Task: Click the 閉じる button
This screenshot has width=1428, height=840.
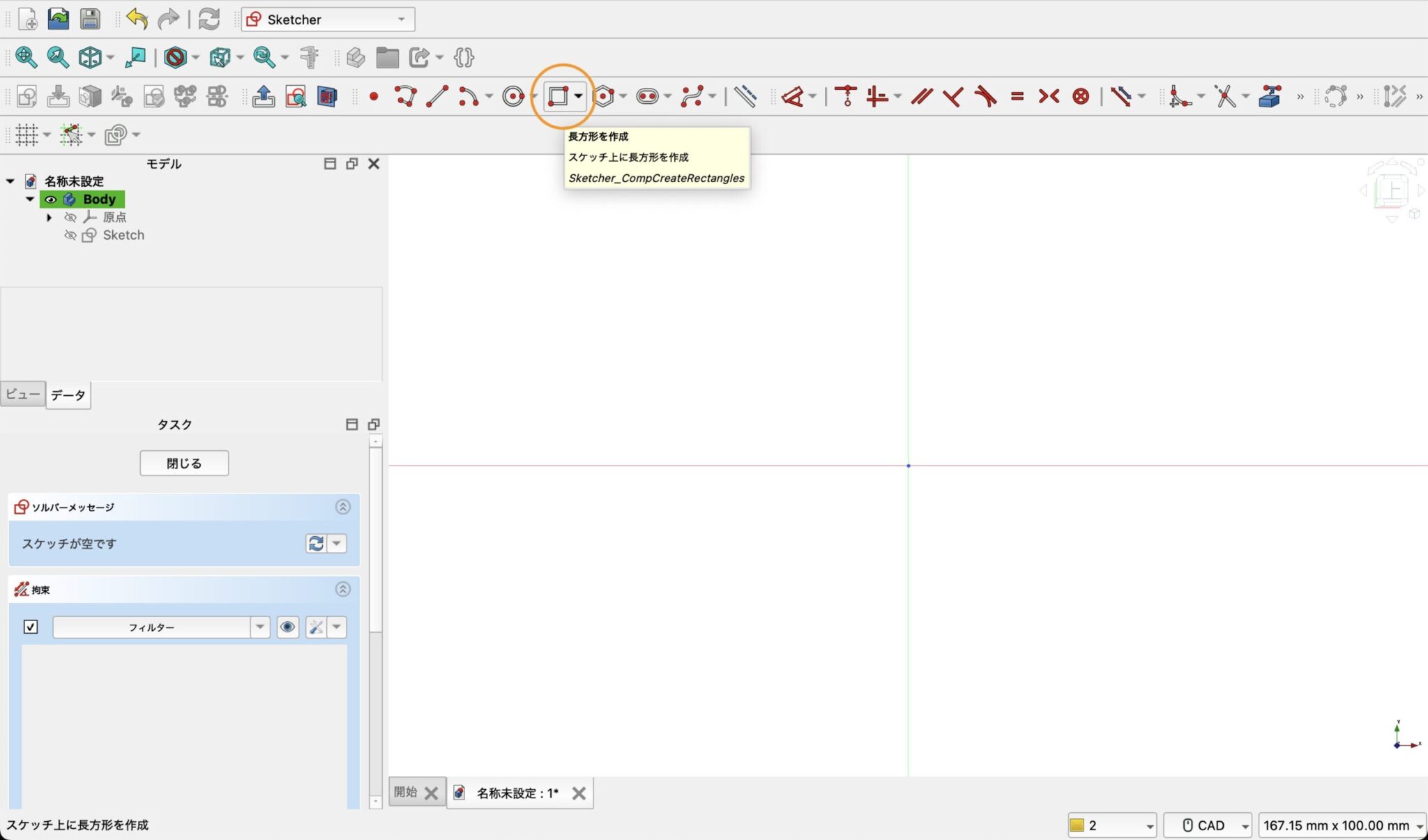Action: [x=184, y=463]
